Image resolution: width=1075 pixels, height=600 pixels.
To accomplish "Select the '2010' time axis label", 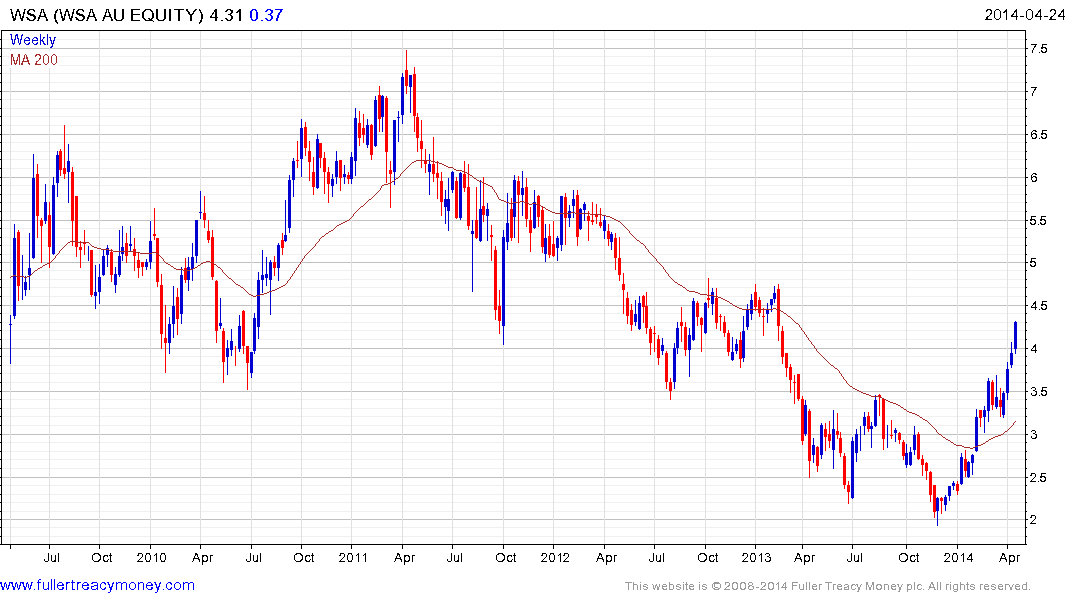I will pyautogui.click(x=151, y=557).
